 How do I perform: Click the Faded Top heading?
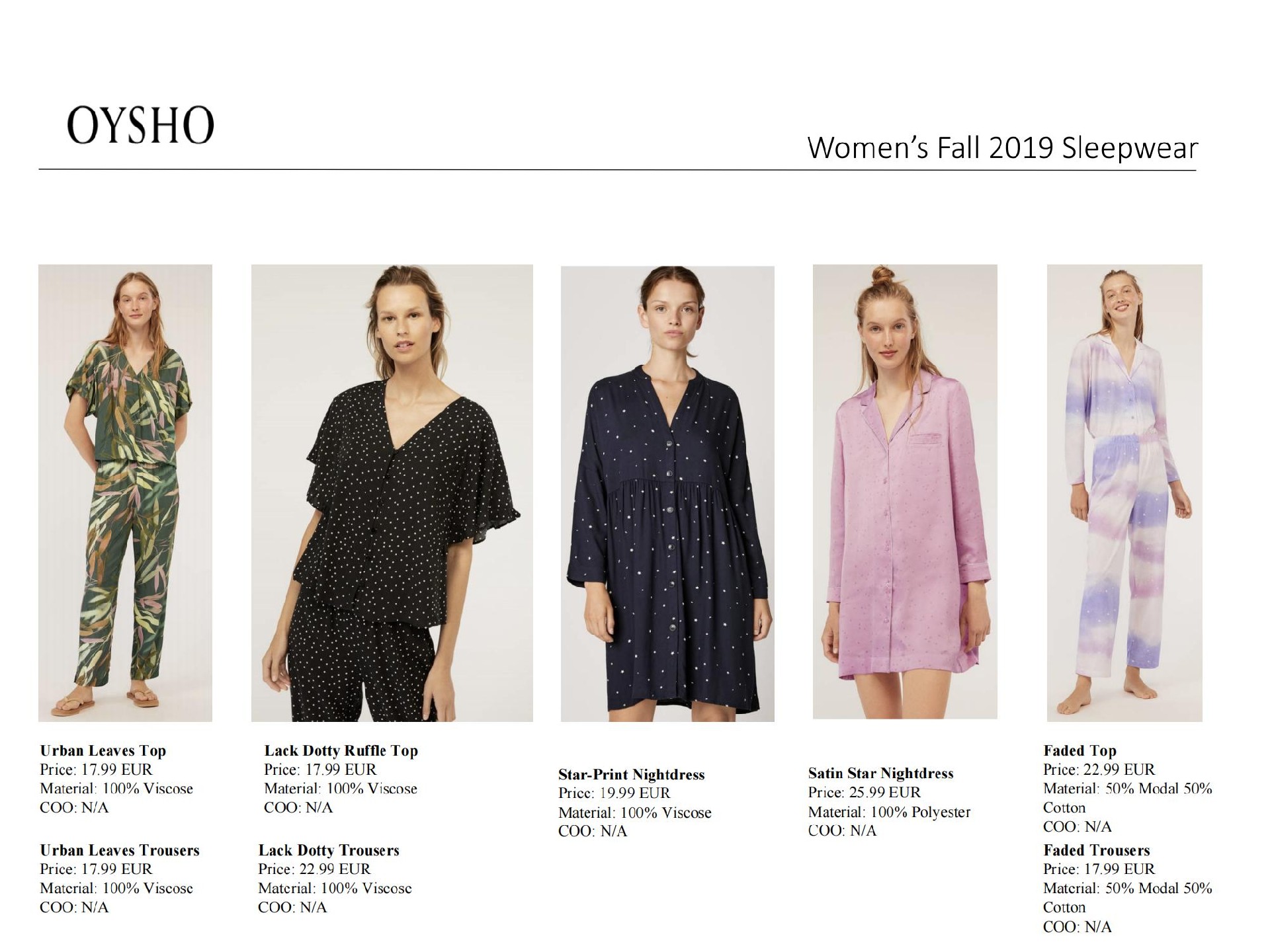[1080, 750]
